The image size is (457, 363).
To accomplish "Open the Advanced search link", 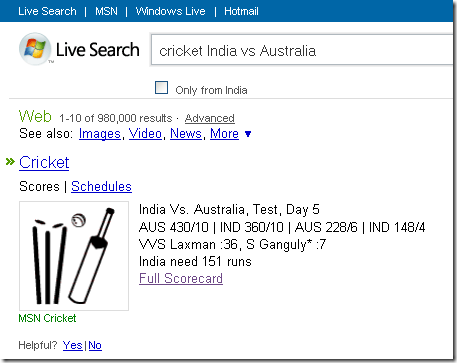I will (x=210, y=118).
